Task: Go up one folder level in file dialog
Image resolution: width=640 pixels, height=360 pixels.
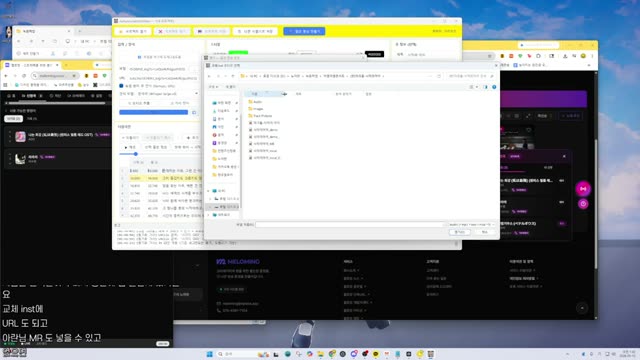Action: point(233,76)
